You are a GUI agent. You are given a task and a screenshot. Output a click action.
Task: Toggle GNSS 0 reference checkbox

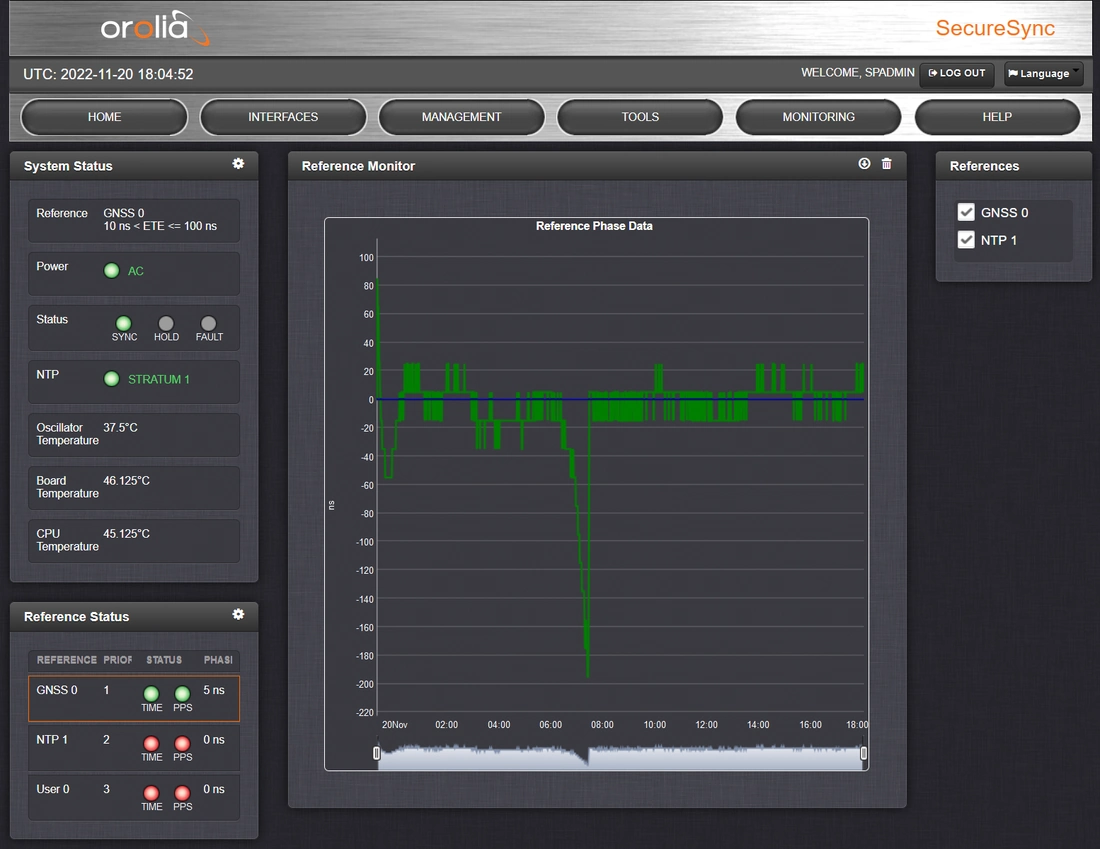[x=966, y=212]
